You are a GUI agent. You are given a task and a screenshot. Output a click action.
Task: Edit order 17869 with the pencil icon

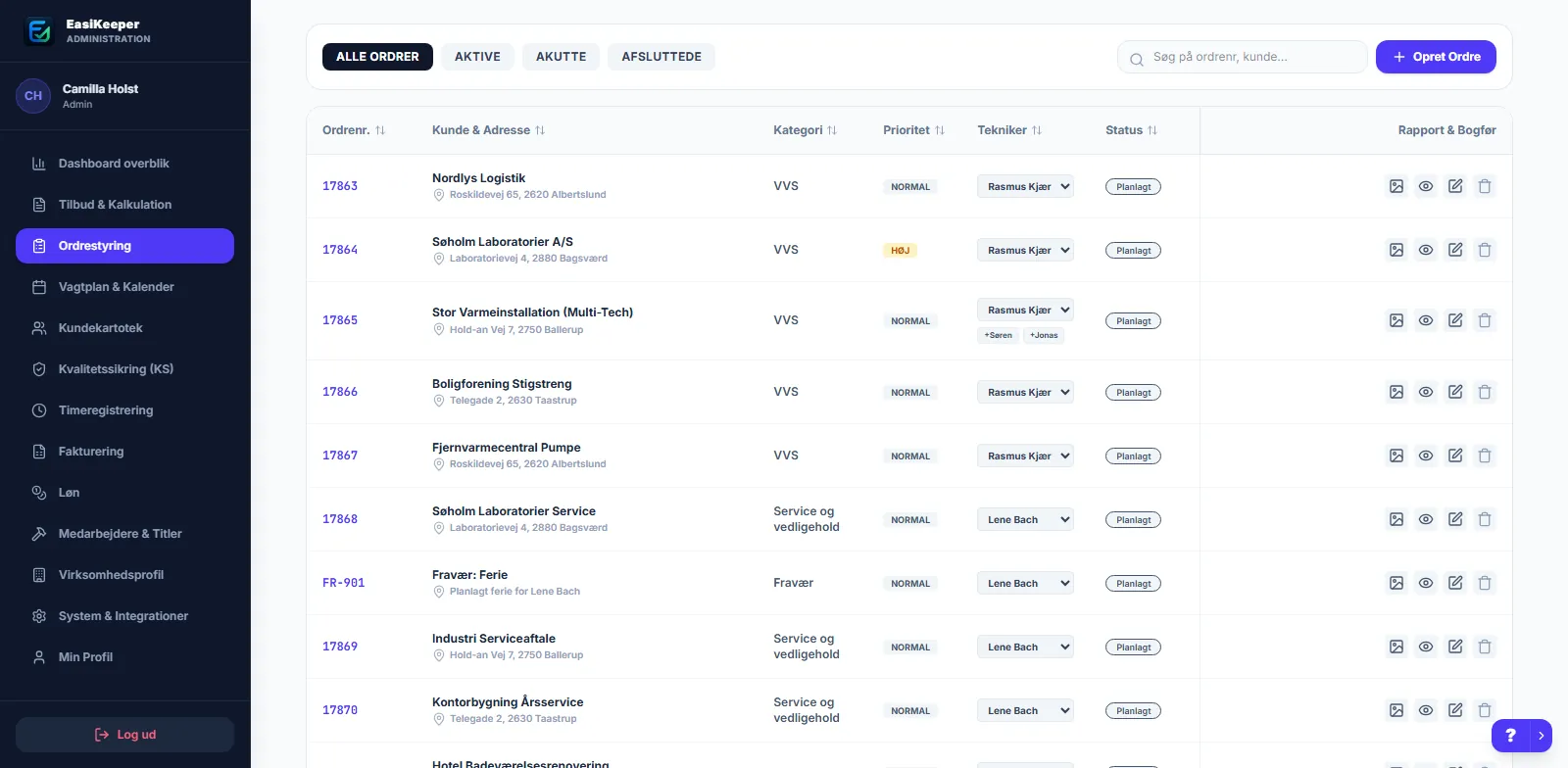(1455, 647)
